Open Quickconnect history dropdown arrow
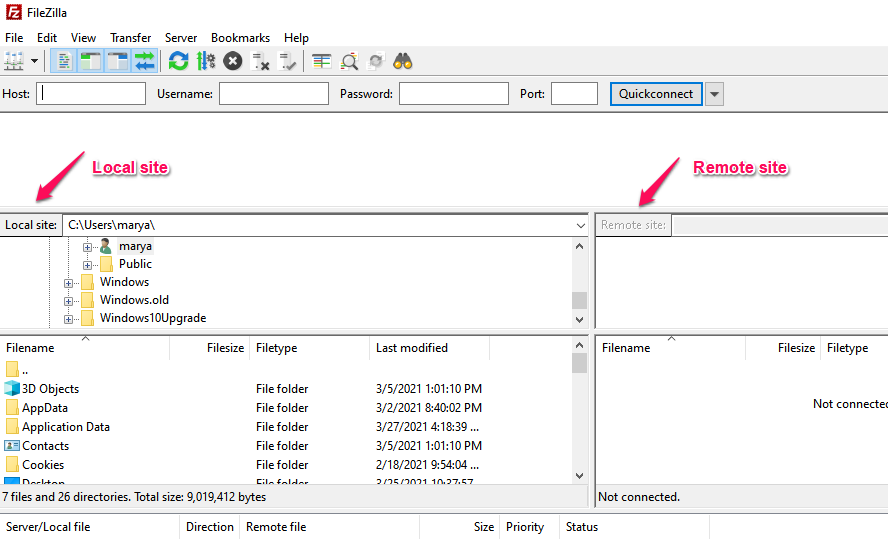 pyautogui.click(x=715, y=94)
